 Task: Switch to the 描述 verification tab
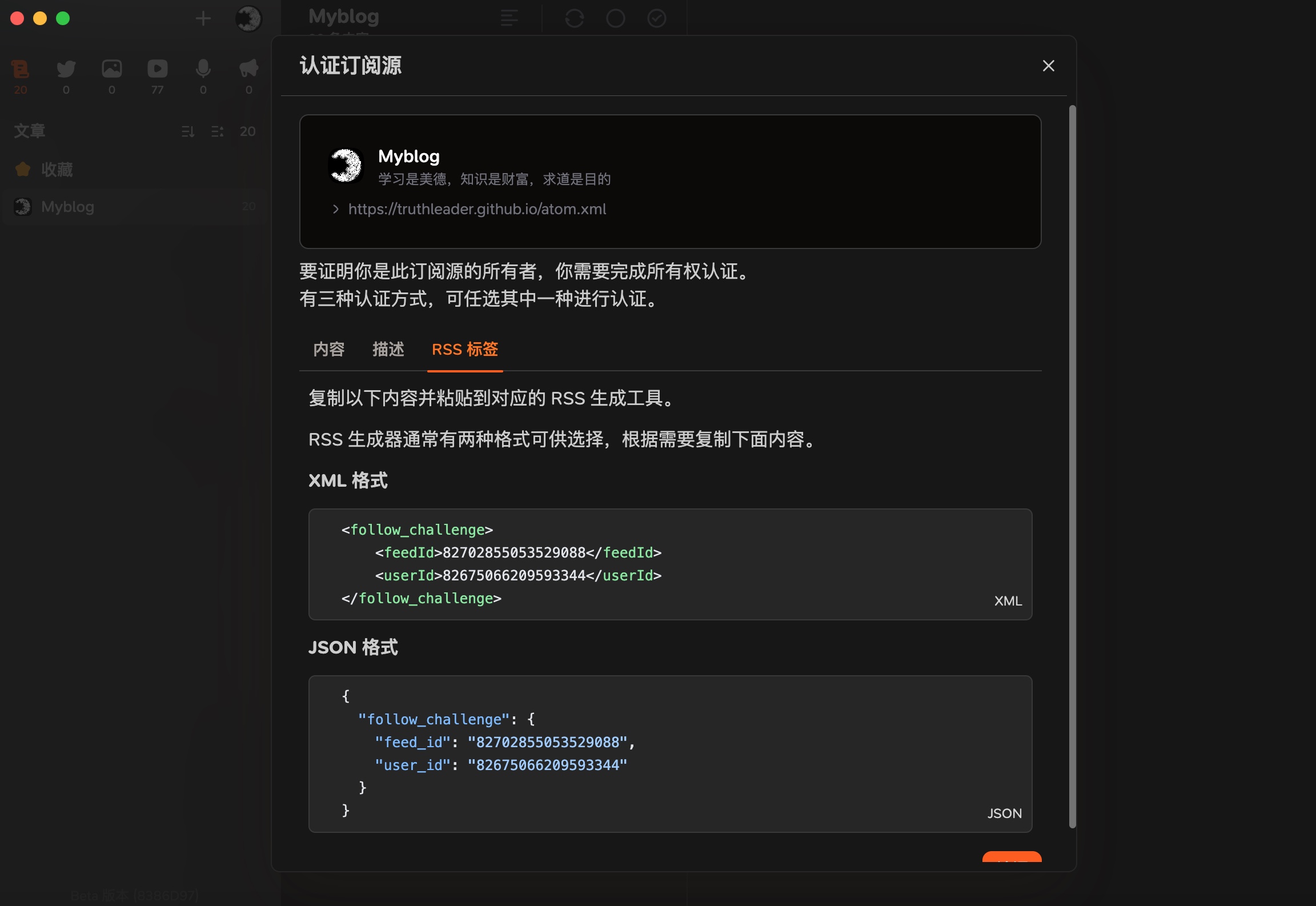click(x=388, y=350)
